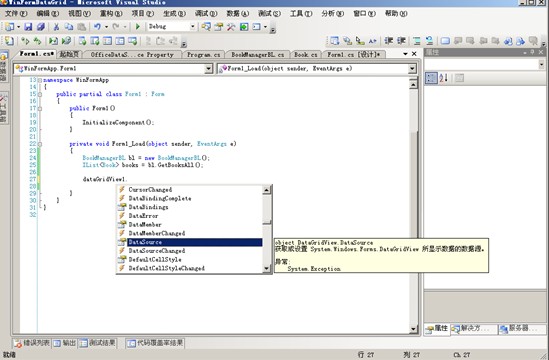Start debugging with the green play icon
Image resolution: width=549 pixels, height=360 pixels.
tap(138, 27)
